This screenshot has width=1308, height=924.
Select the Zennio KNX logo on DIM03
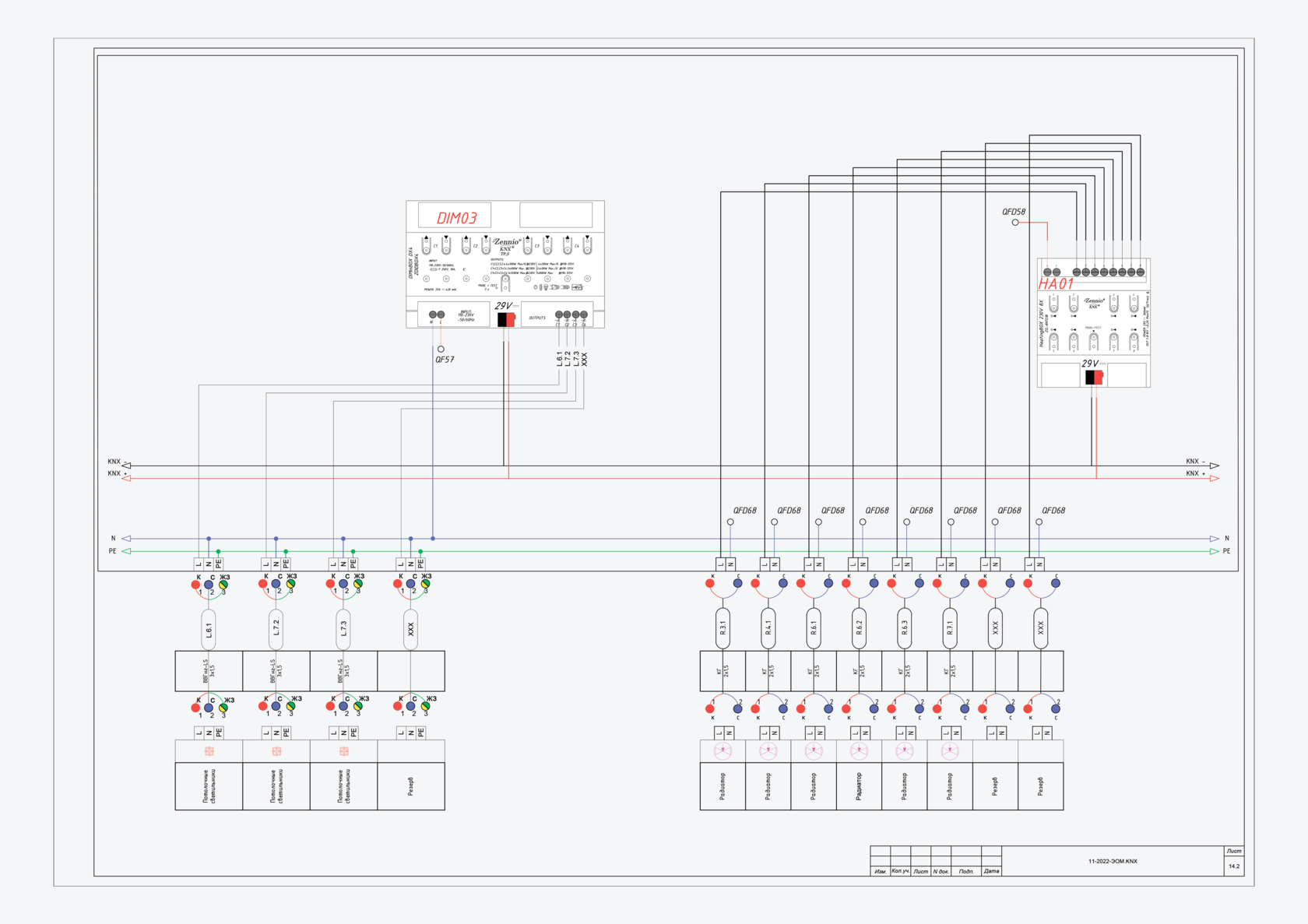coord(507,246)
